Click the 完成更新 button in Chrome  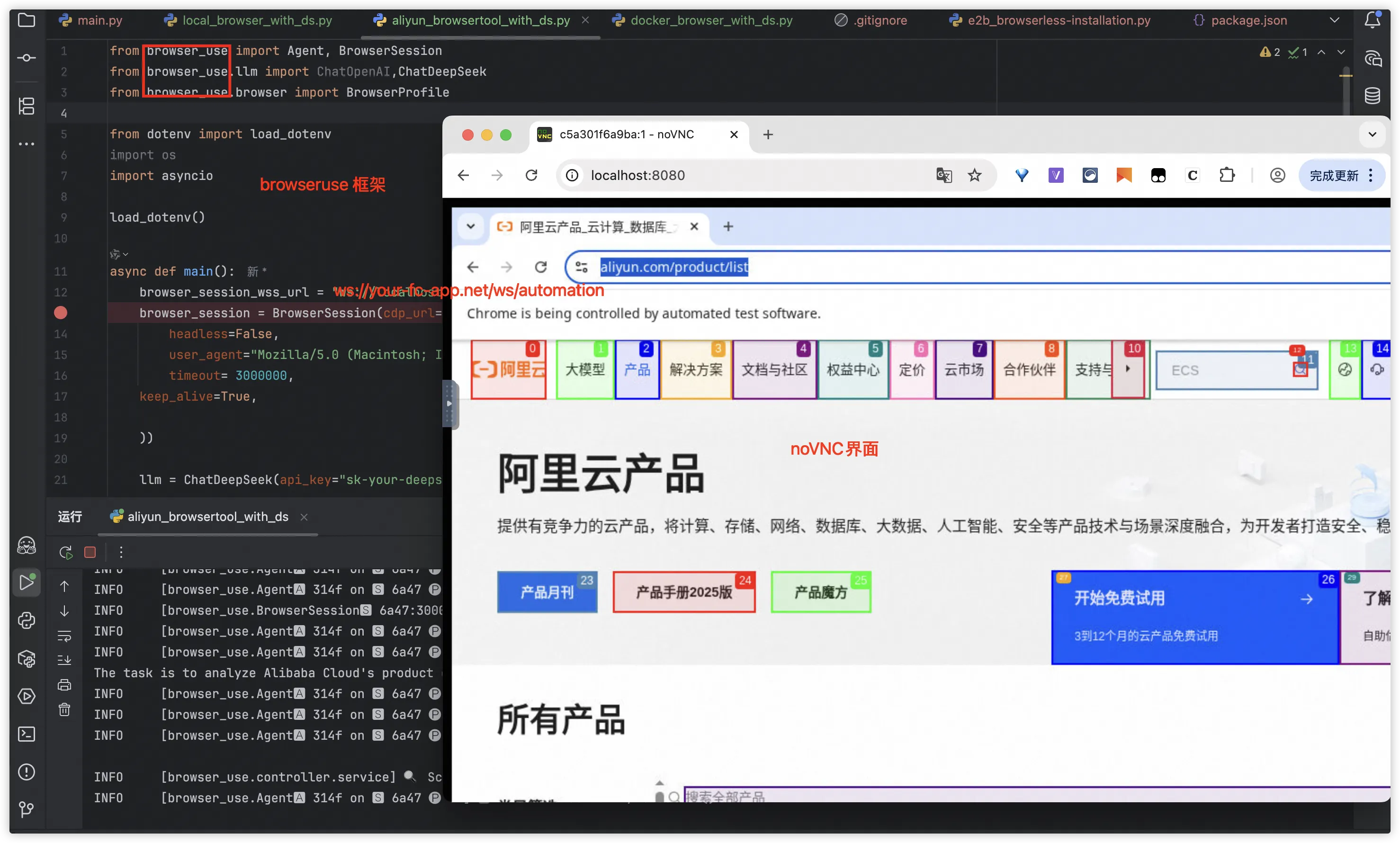click(x=1334, y=176)
